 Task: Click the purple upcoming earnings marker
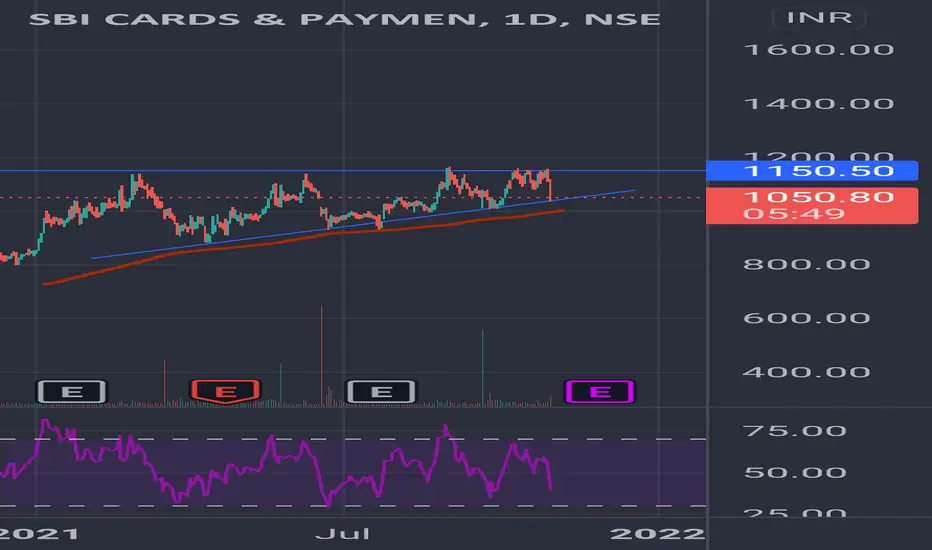tap(600, 391)
